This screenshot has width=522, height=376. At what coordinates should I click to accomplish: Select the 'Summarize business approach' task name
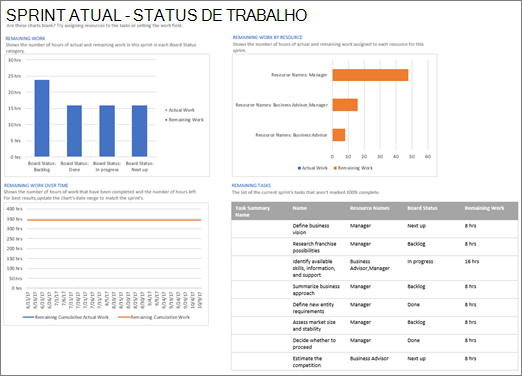point(316,290)
